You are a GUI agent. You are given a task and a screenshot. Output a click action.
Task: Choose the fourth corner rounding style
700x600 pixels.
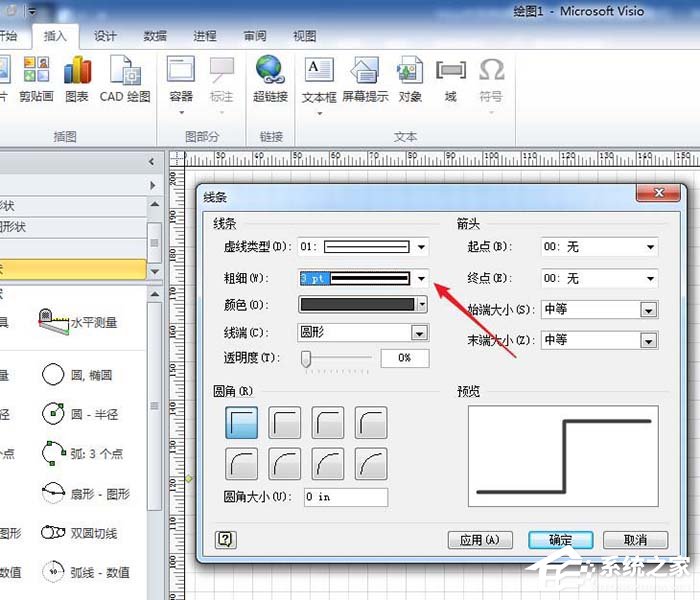(x=371, y=422)
